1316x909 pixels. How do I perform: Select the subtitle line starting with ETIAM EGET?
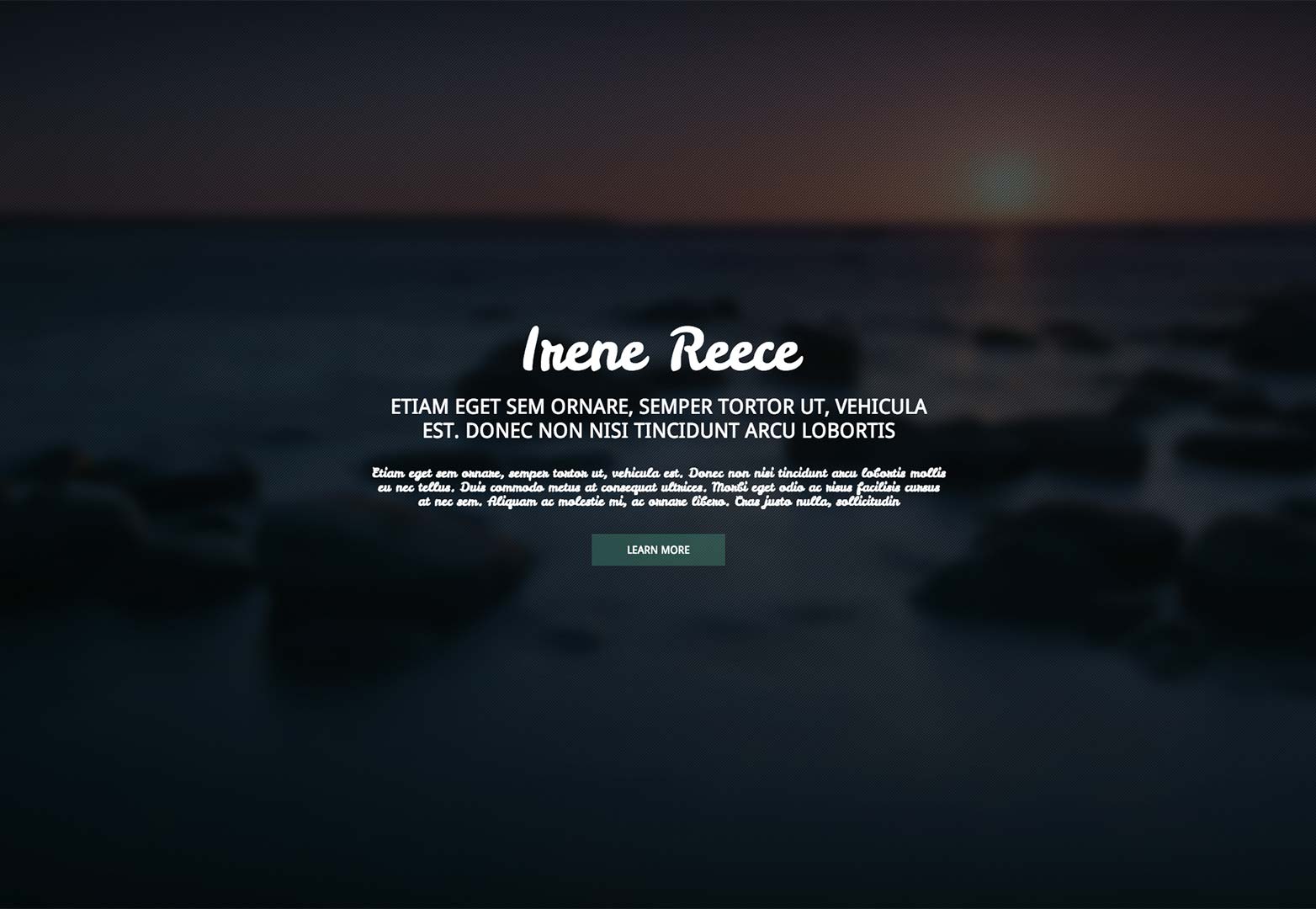tap(658, 407)
